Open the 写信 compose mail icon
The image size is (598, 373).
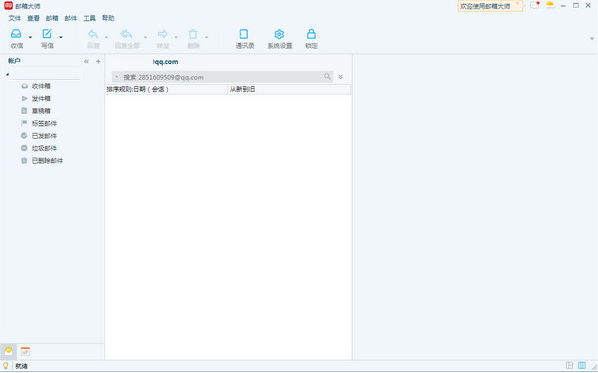(47, 34)
